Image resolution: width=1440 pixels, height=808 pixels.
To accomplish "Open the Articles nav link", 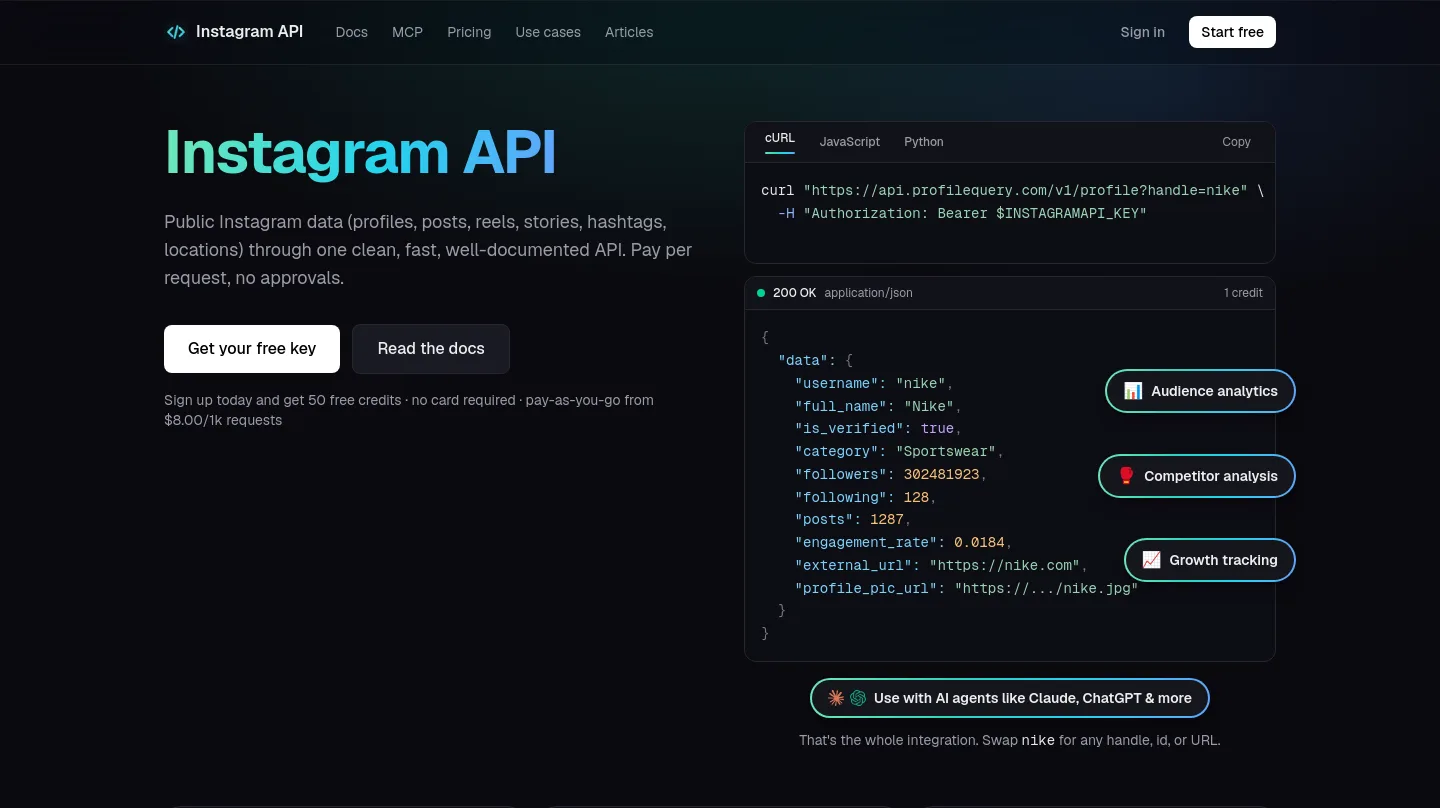I will (629, 32).
